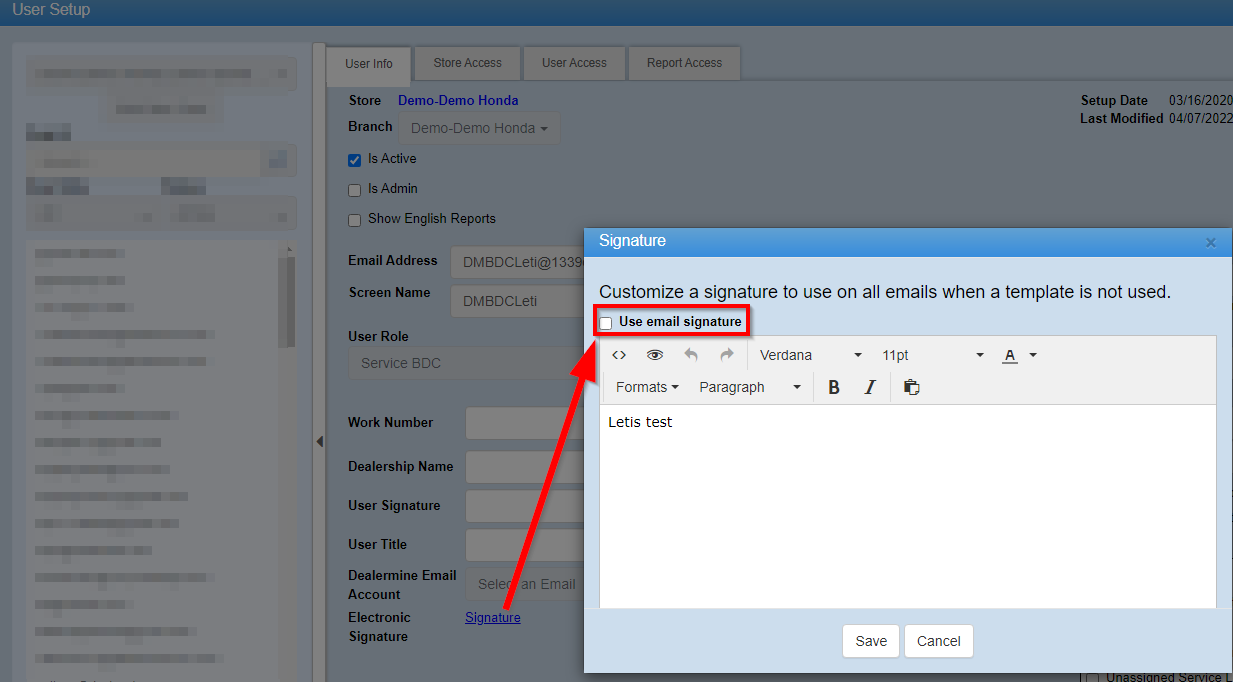Viewport: 1233px width, 682px height.
Task: Open the Verdana font family dropdown
Action: click(810, 355)
